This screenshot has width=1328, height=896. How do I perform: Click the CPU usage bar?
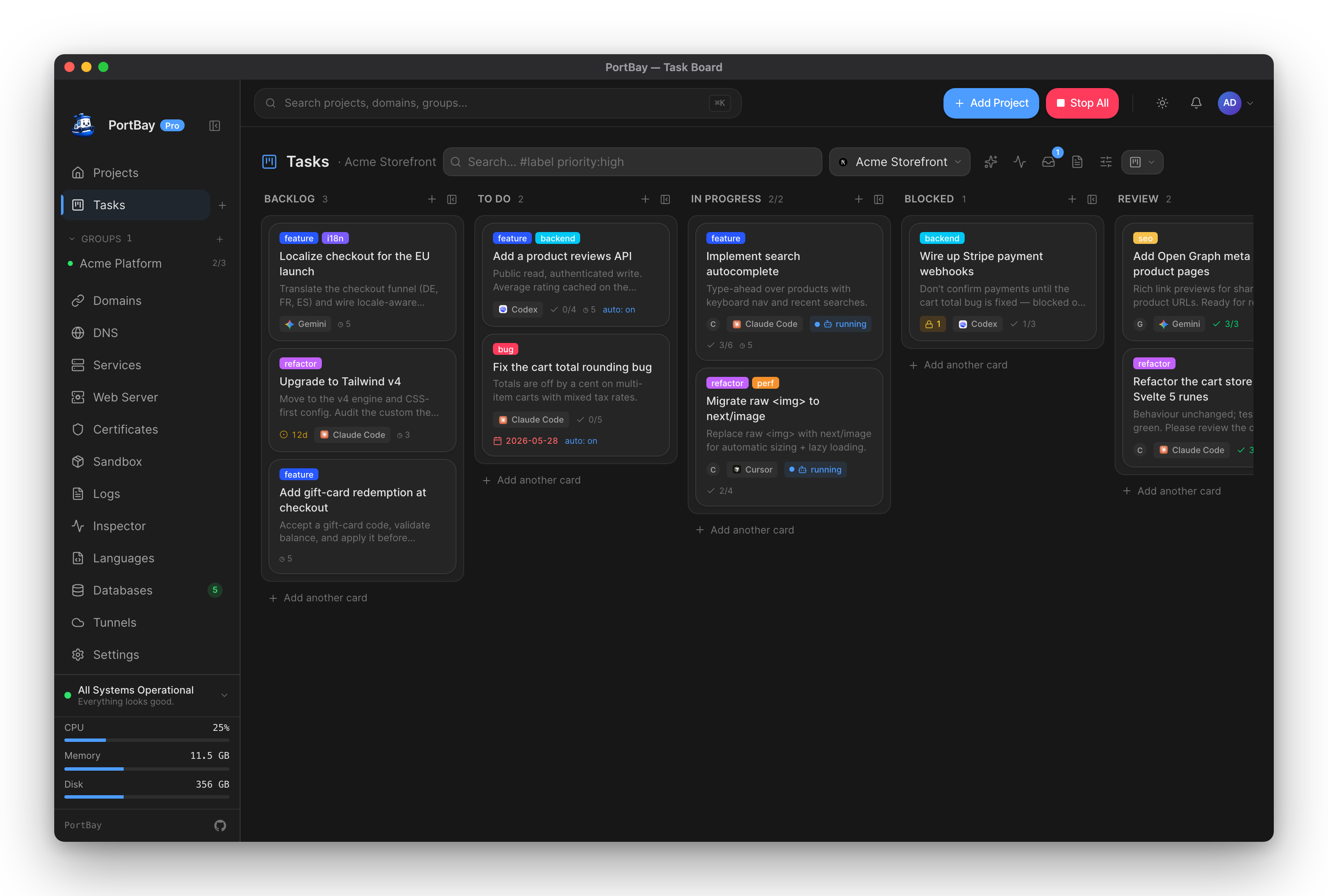pos(147,740)
